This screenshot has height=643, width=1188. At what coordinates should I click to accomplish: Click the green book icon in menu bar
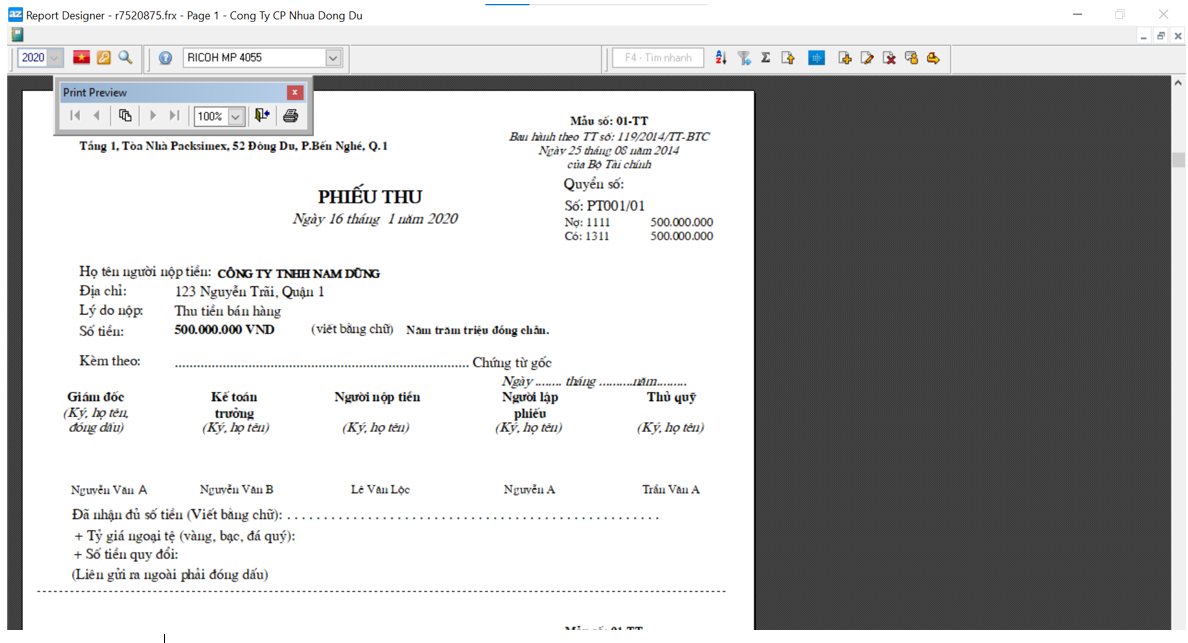pos(17,35)
